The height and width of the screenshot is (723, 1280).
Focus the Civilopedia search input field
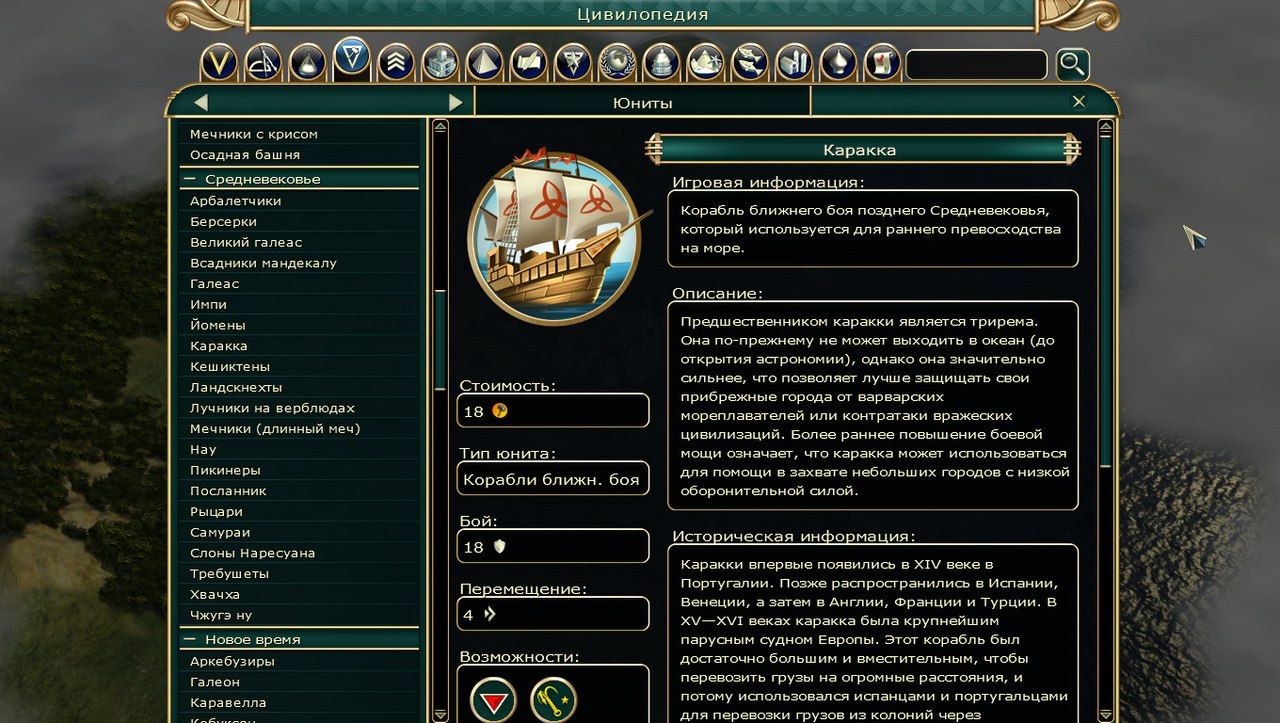[976, 65]
